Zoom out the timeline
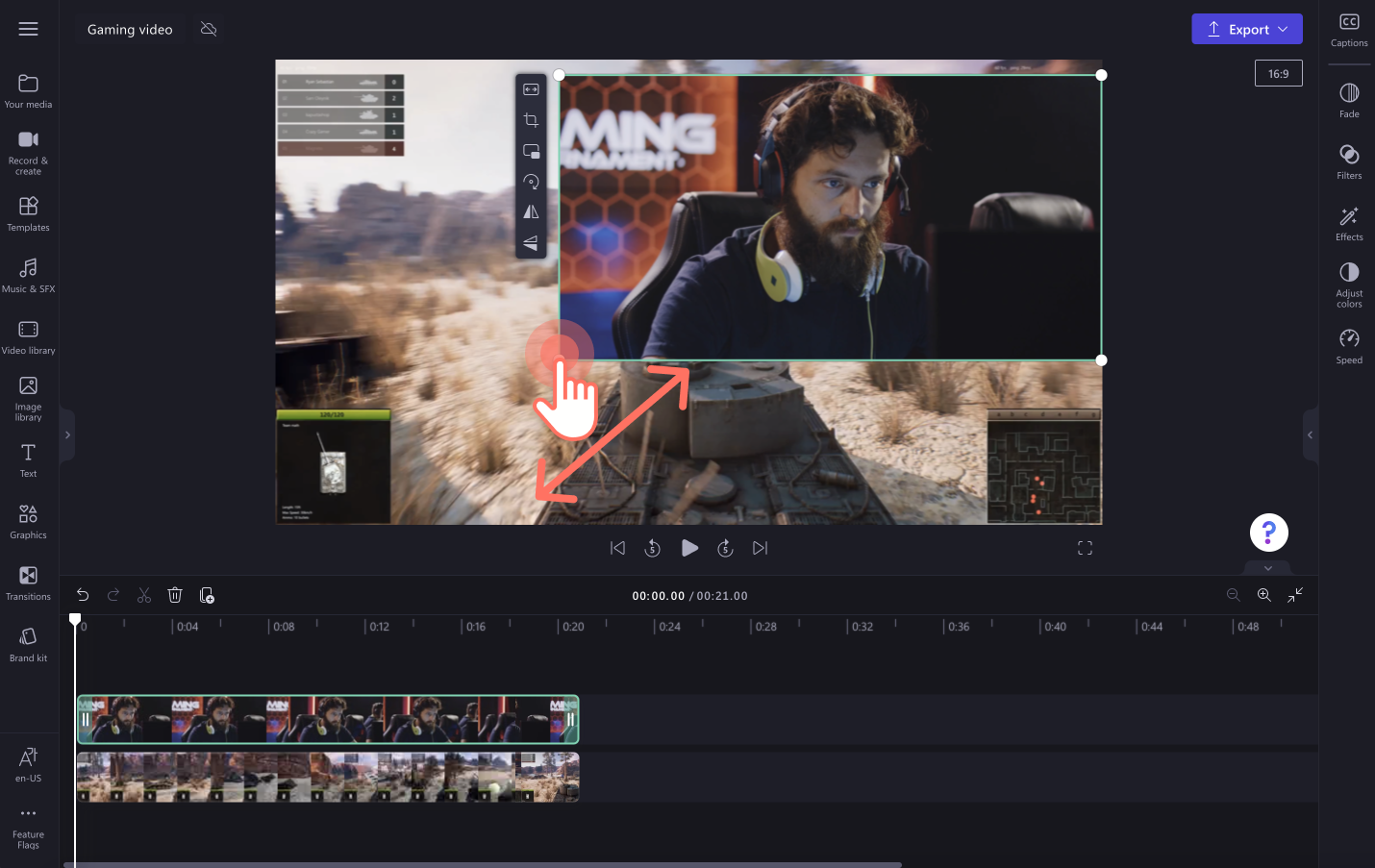Screen dimensions: 1375x868 tap(1234, 595)
